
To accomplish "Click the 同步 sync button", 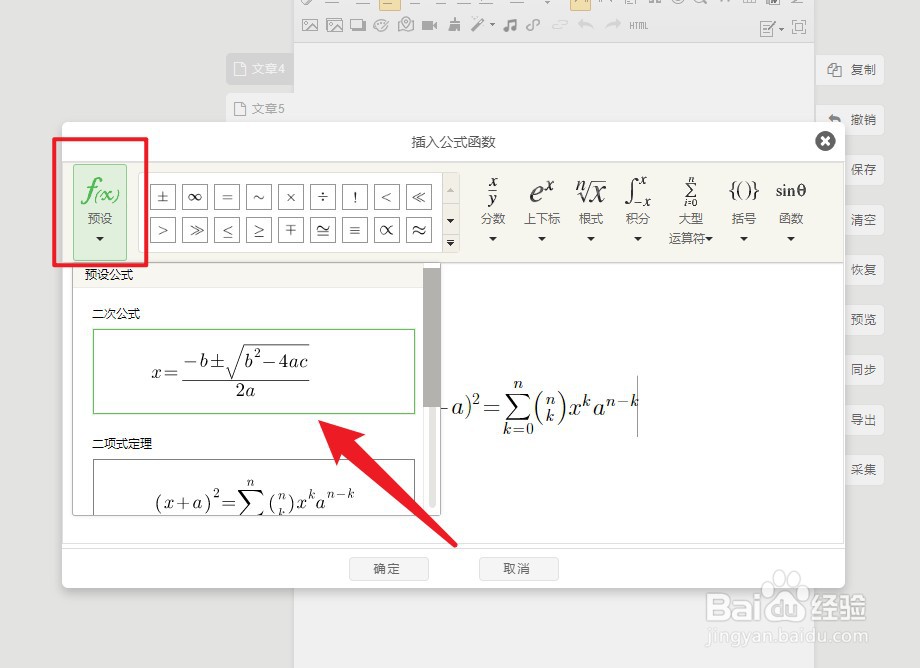I will [x=864, y=369].
